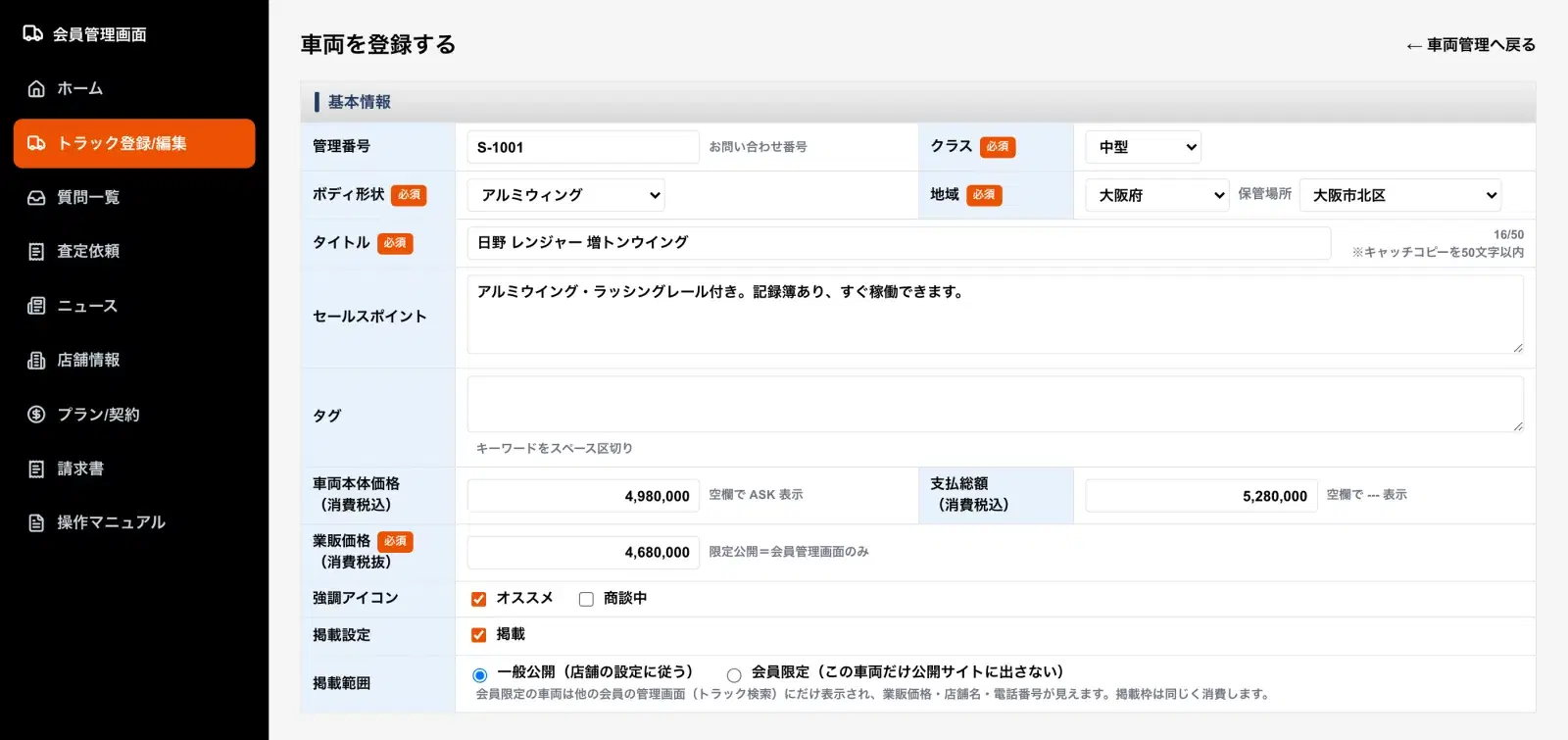
Task: Open 査定依頼 in the sidebar
Action: coord(134,252)
